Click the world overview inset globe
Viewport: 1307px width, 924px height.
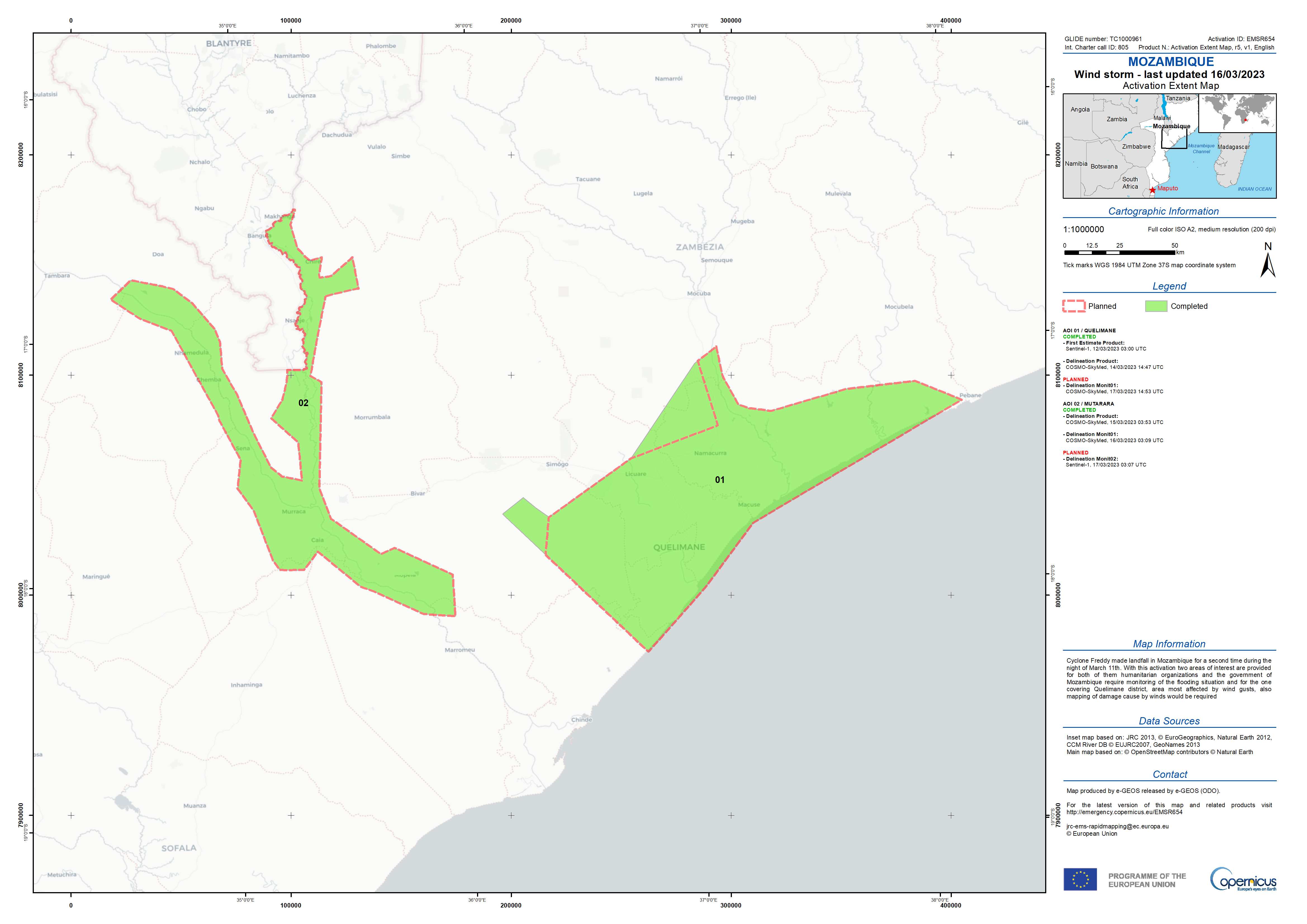(1237, 113)
